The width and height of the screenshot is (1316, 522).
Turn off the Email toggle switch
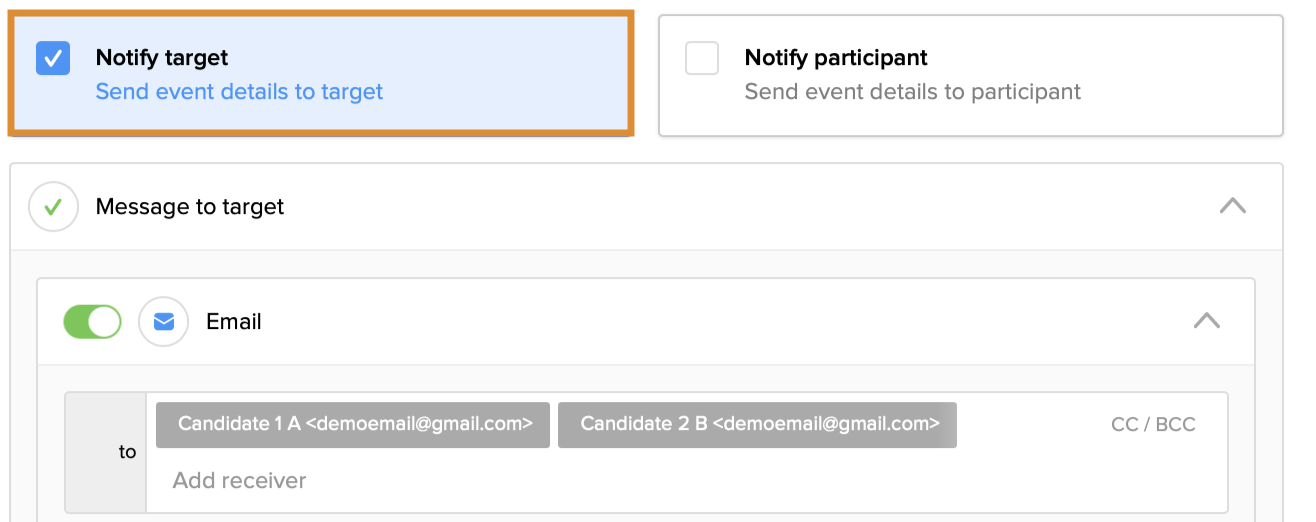92,322
